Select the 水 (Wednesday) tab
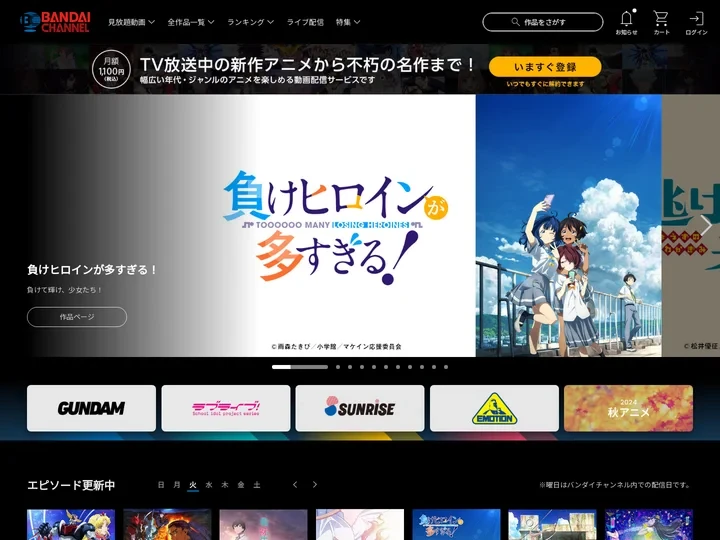The height and width of the screenshot is (540, 720). [209, 485]
